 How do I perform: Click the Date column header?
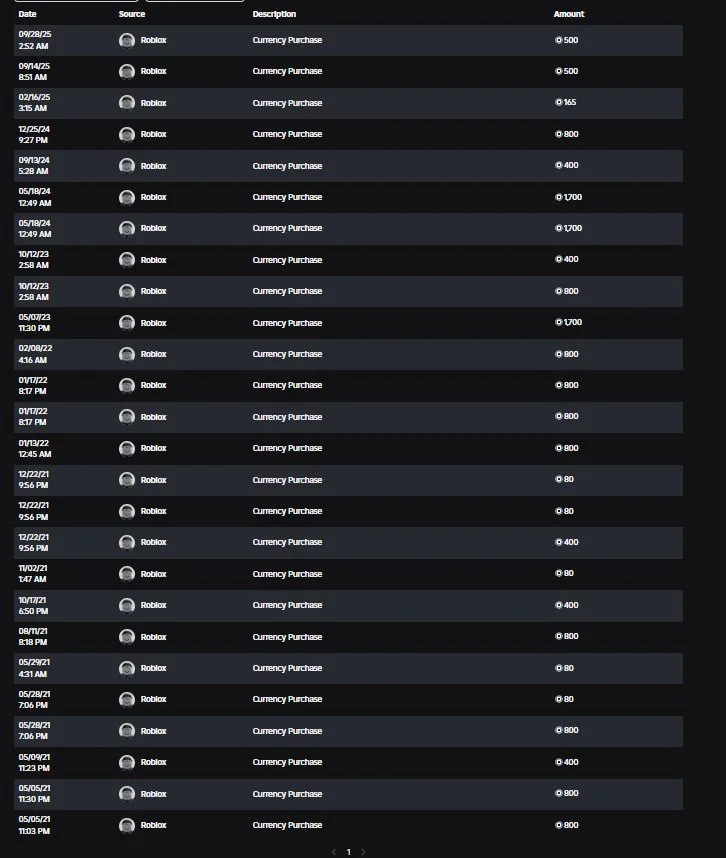[x=27, y=14]
